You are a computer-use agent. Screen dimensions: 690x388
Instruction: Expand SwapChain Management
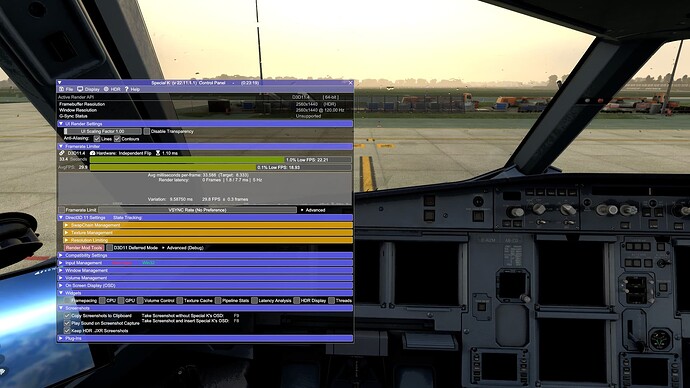click(x=208, y=225)
